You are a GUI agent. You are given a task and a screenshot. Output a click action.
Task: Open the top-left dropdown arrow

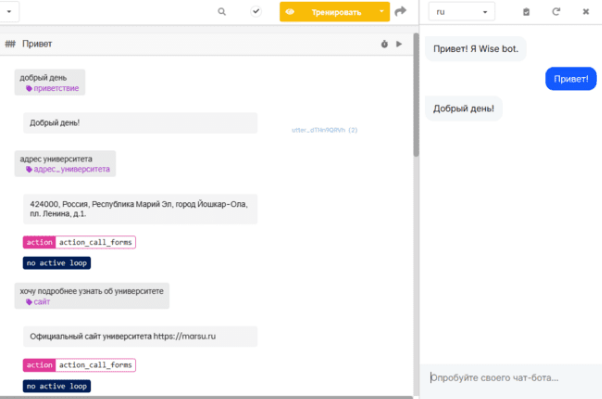tap(9, 12)
